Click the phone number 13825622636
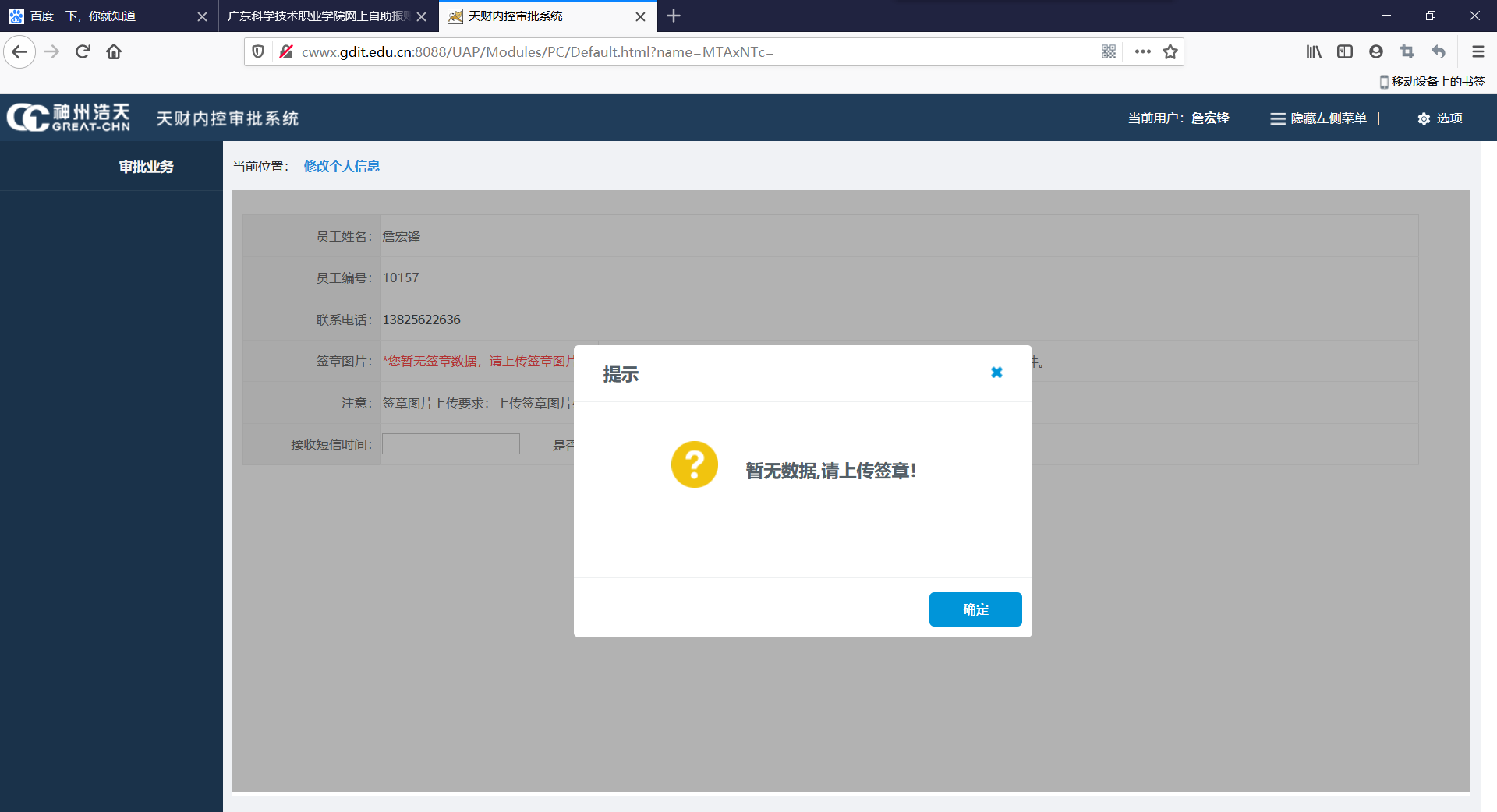This screenshot has height=812, width=1497. 422,320
